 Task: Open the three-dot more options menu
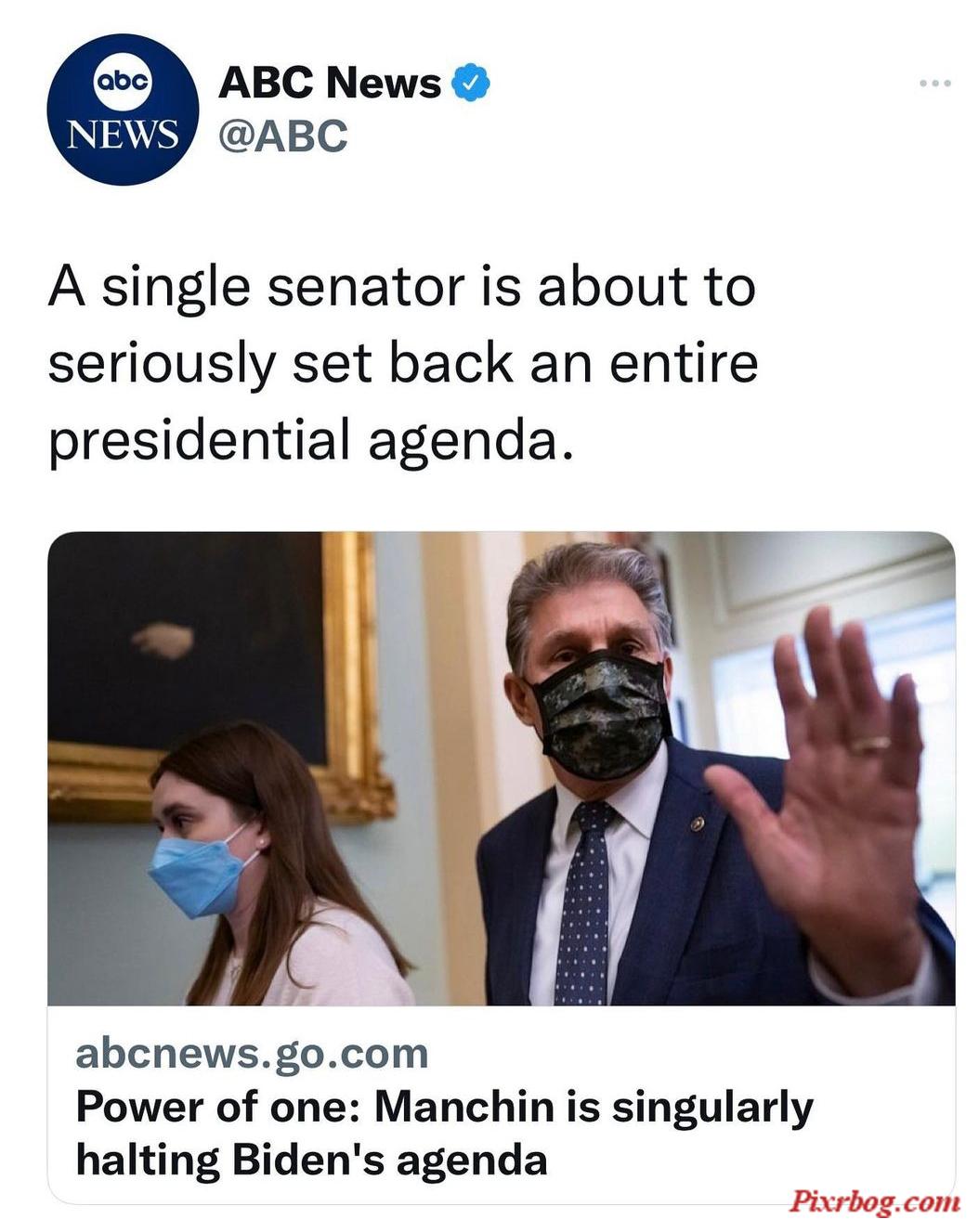(934, 84)
